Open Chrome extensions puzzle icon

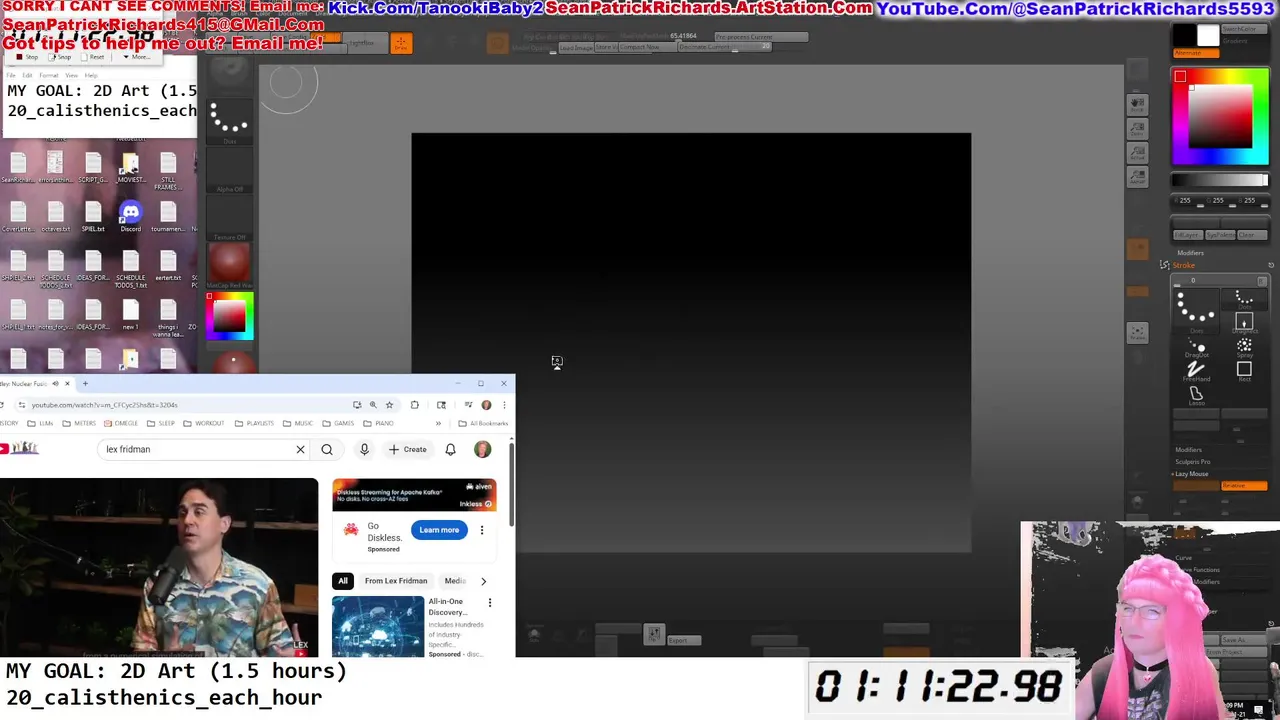415,405
